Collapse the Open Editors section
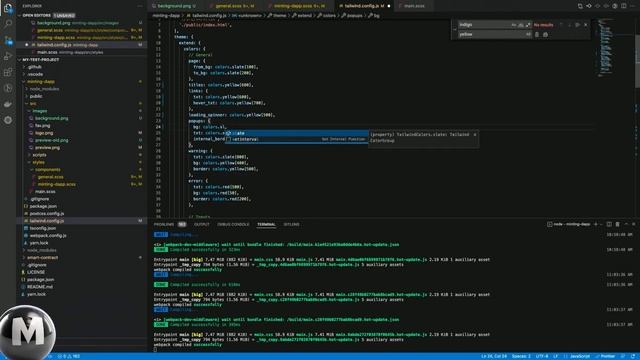The height and width of the screenshot is (360, 640). pyautogui.click(x=37, y=16)
